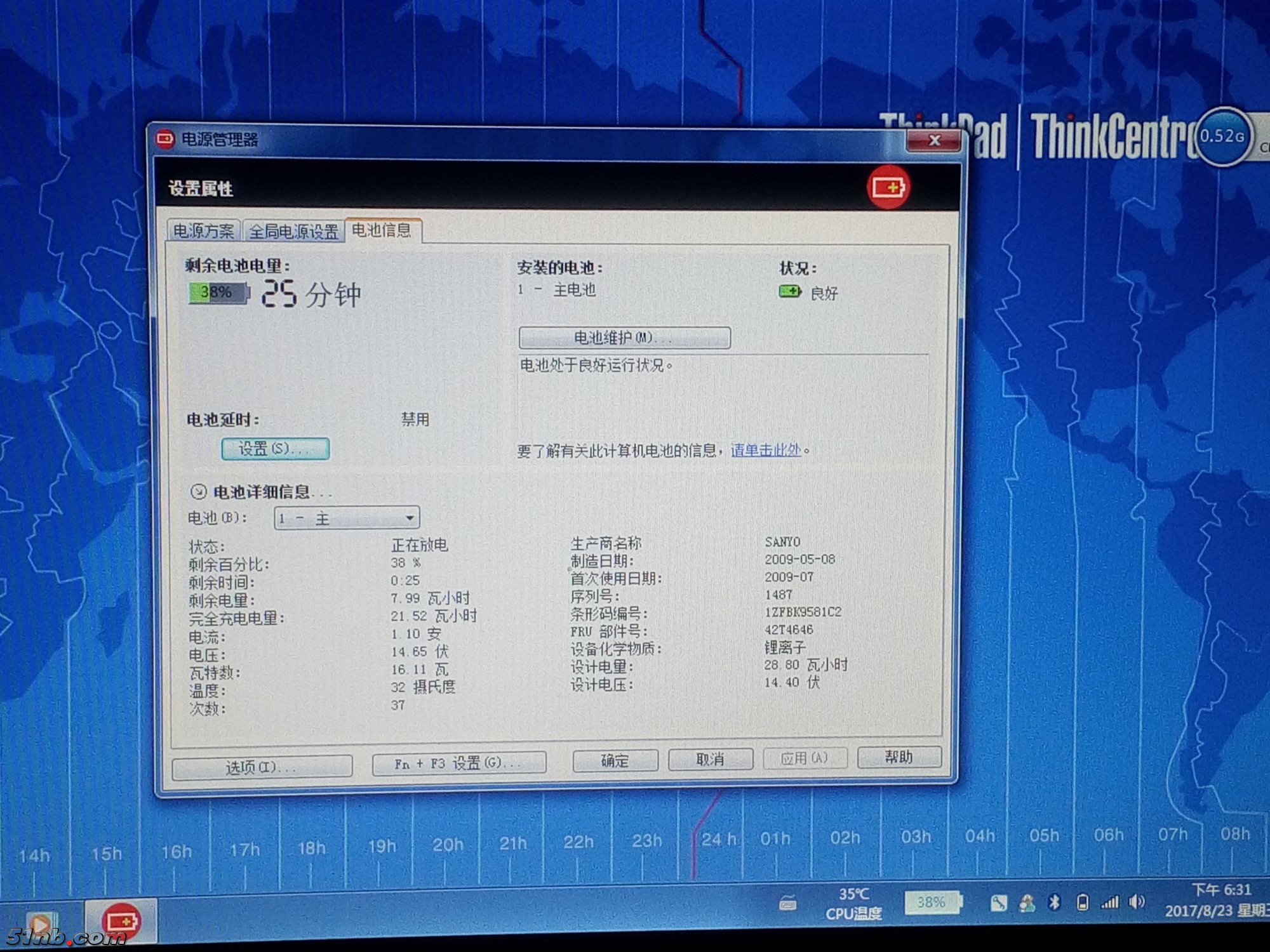Click the 38% battery gauge in taskbar

pos(933,902)
